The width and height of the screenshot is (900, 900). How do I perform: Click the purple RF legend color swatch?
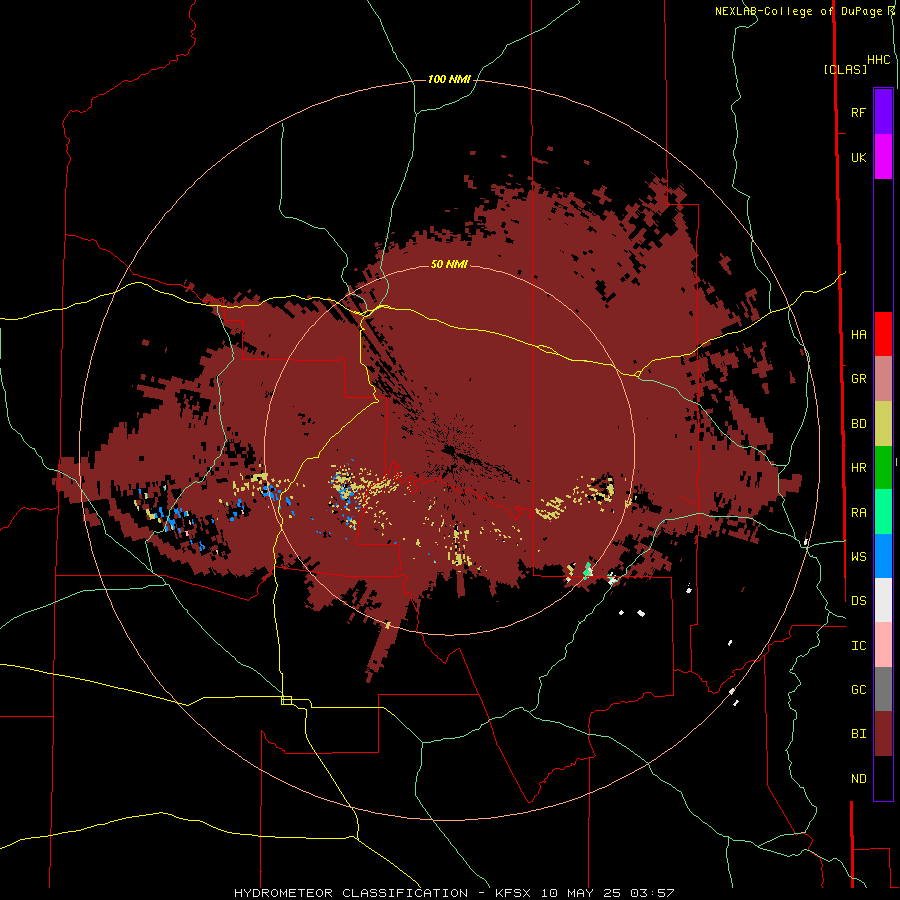883,112
